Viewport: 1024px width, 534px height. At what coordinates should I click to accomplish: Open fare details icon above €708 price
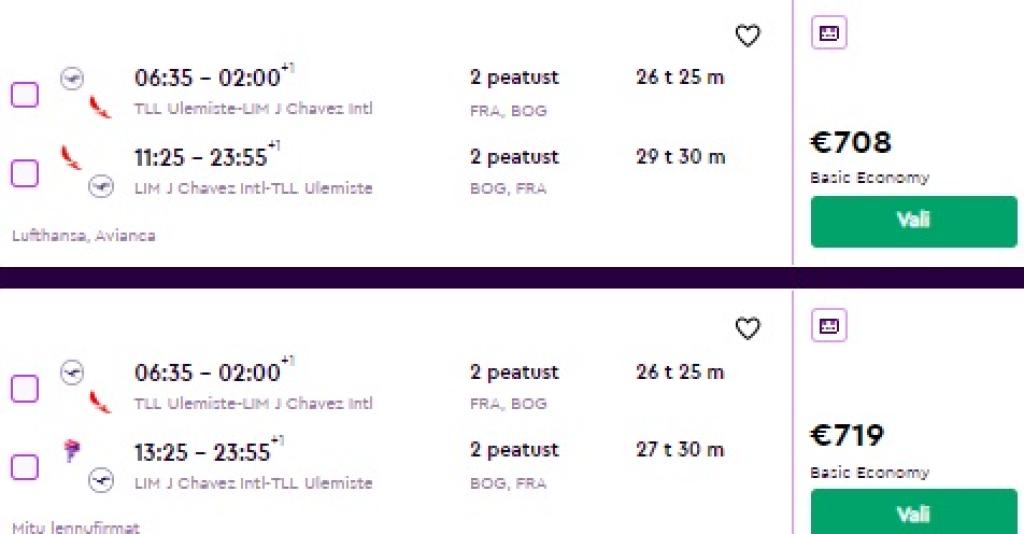coord(829,33)
